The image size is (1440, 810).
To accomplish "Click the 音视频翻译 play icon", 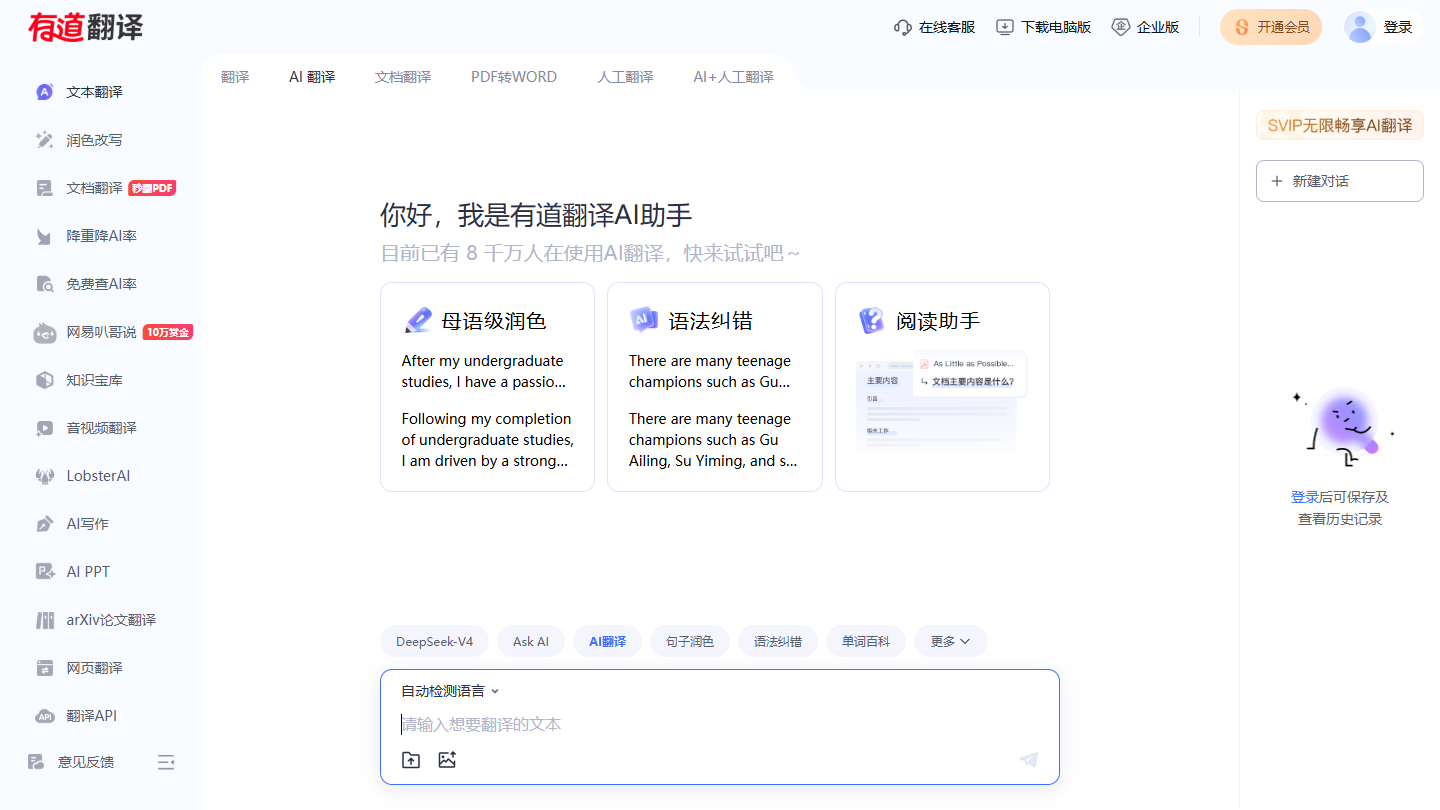I will [44, 428].
